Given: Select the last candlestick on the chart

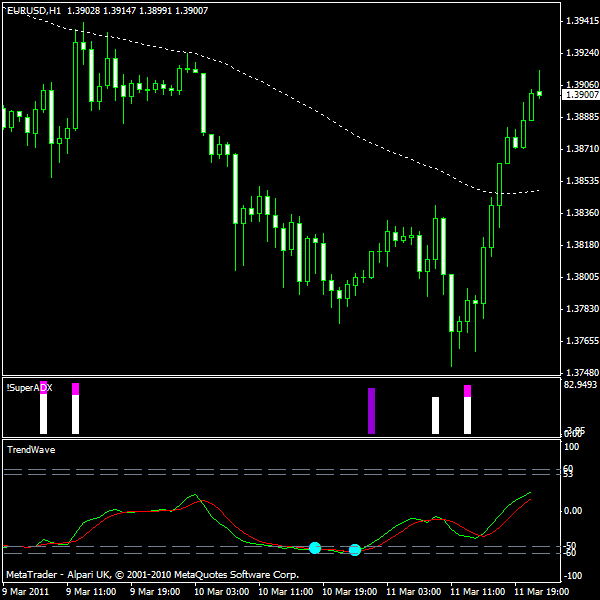Looking at the screenshot, I should (x=539, y=93).
